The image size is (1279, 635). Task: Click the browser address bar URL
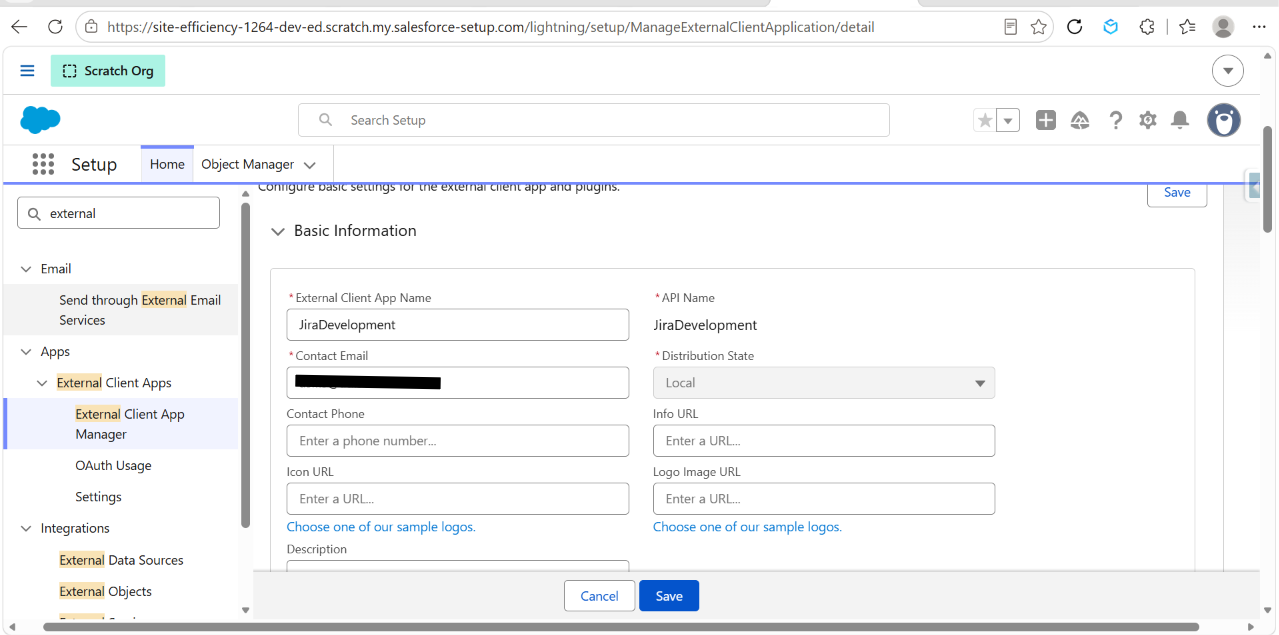tap(490, 27)
